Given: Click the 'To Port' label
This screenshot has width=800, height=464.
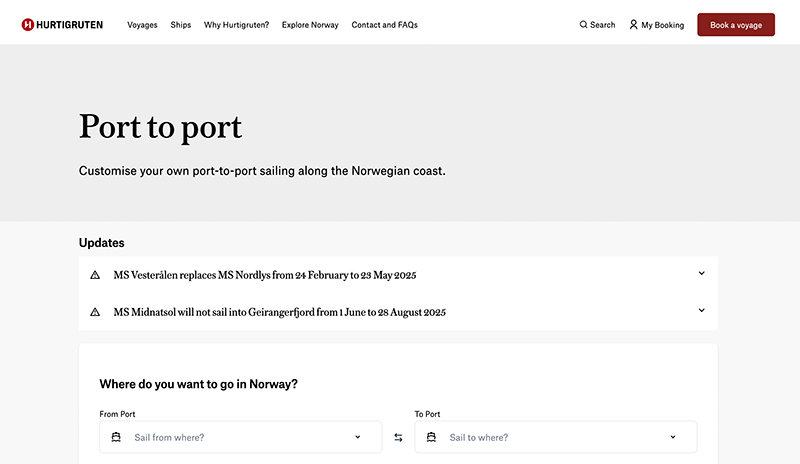Looking at the screenshot, I should point(428,414).
